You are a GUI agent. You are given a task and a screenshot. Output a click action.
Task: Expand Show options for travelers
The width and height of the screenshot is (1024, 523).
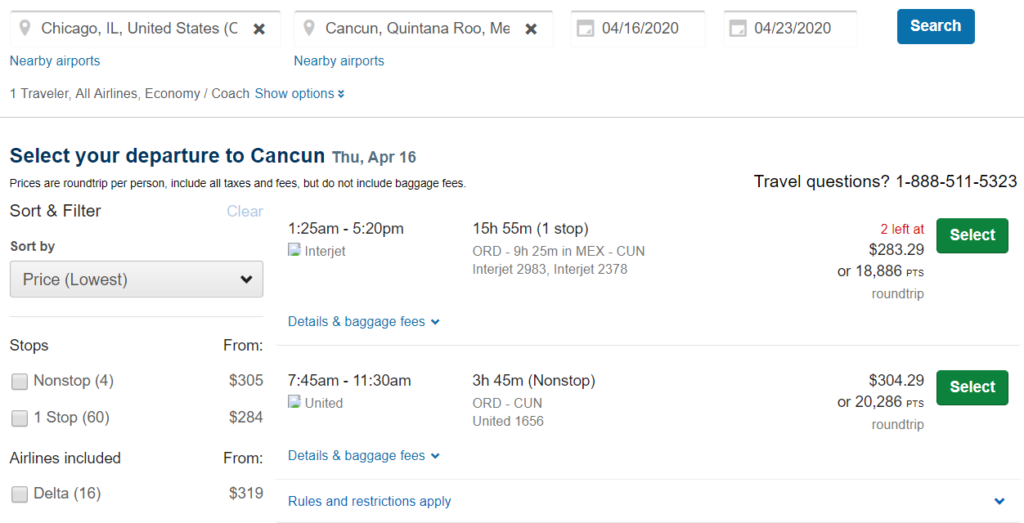pyautogui.click(x=299, y=94)
